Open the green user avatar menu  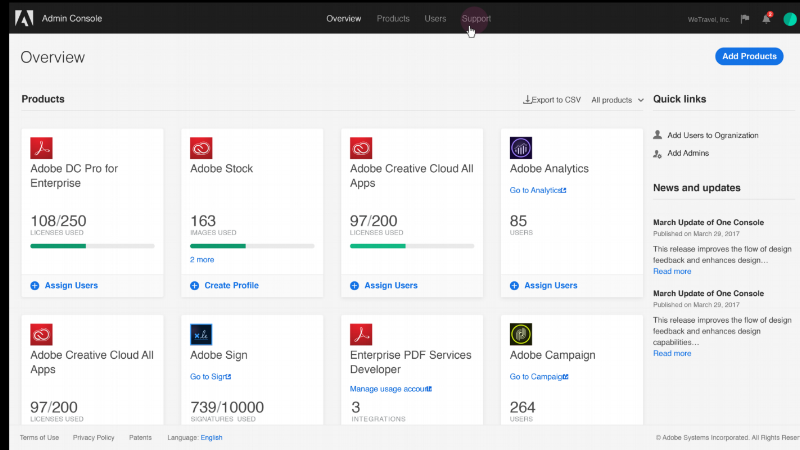(x=790, y=19)
